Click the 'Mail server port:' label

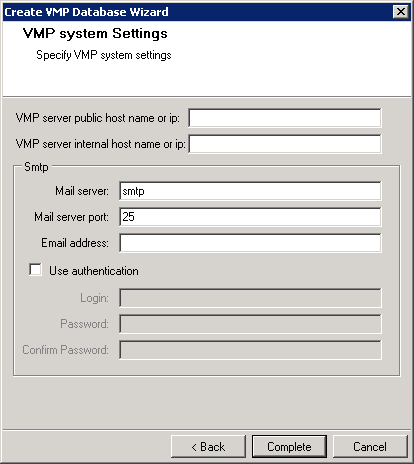tap(72, 217)
